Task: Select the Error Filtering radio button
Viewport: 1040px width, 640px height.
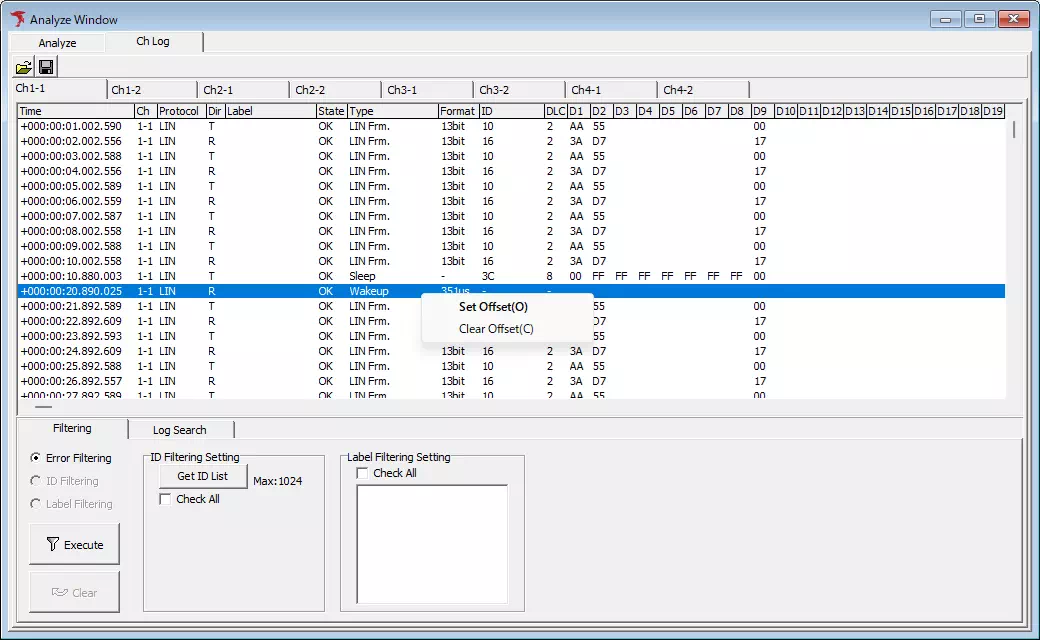Action: (x=36, y=458)
